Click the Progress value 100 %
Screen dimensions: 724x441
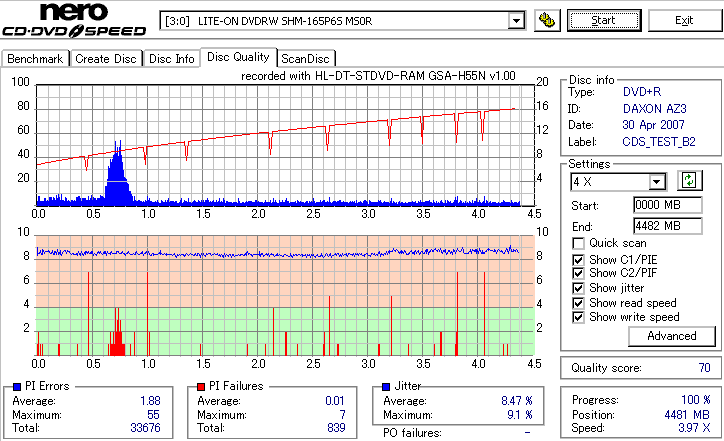[x=696, y=400]
